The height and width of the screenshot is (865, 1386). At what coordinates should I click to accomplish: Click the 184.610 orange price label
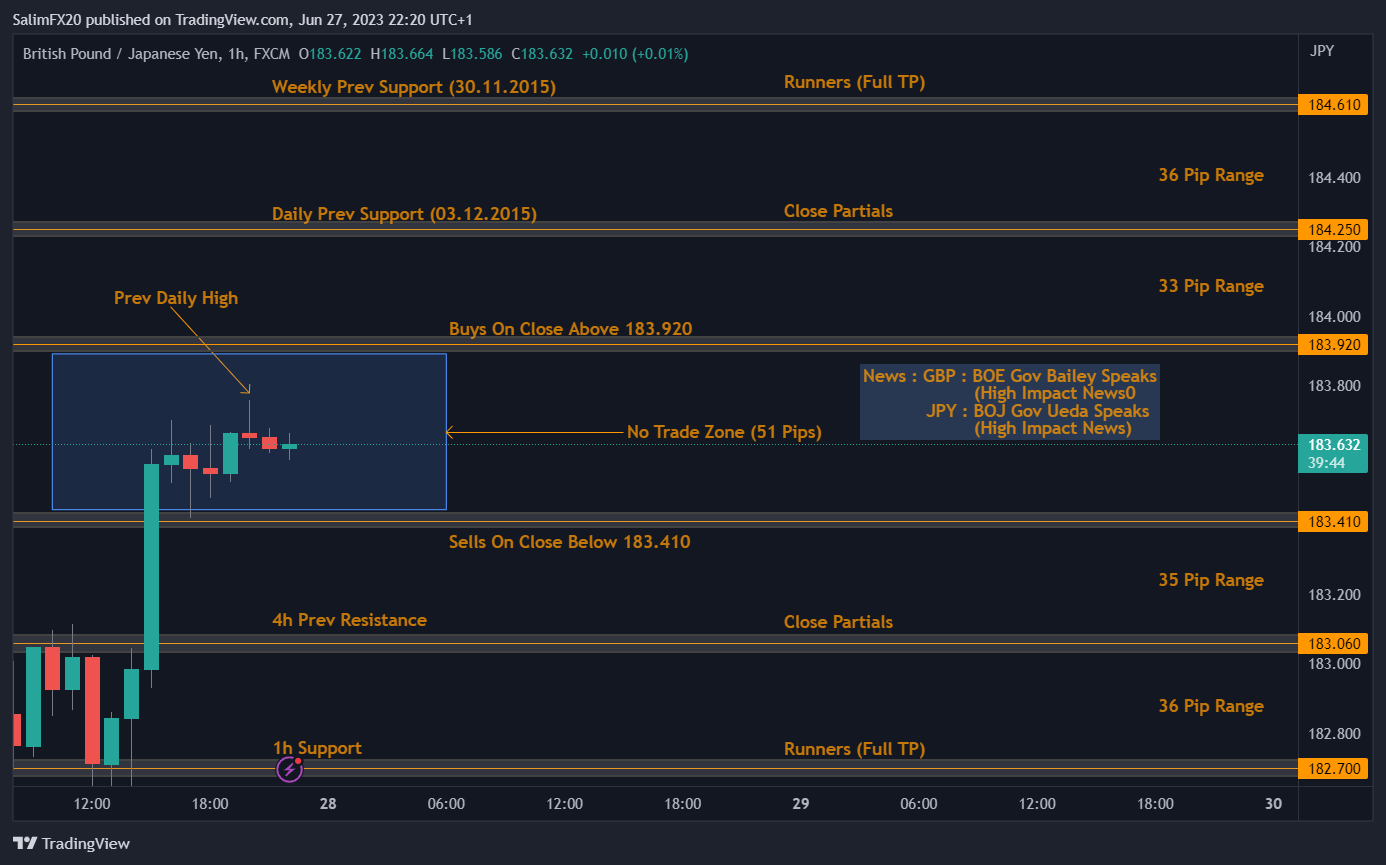(1332, 104)
